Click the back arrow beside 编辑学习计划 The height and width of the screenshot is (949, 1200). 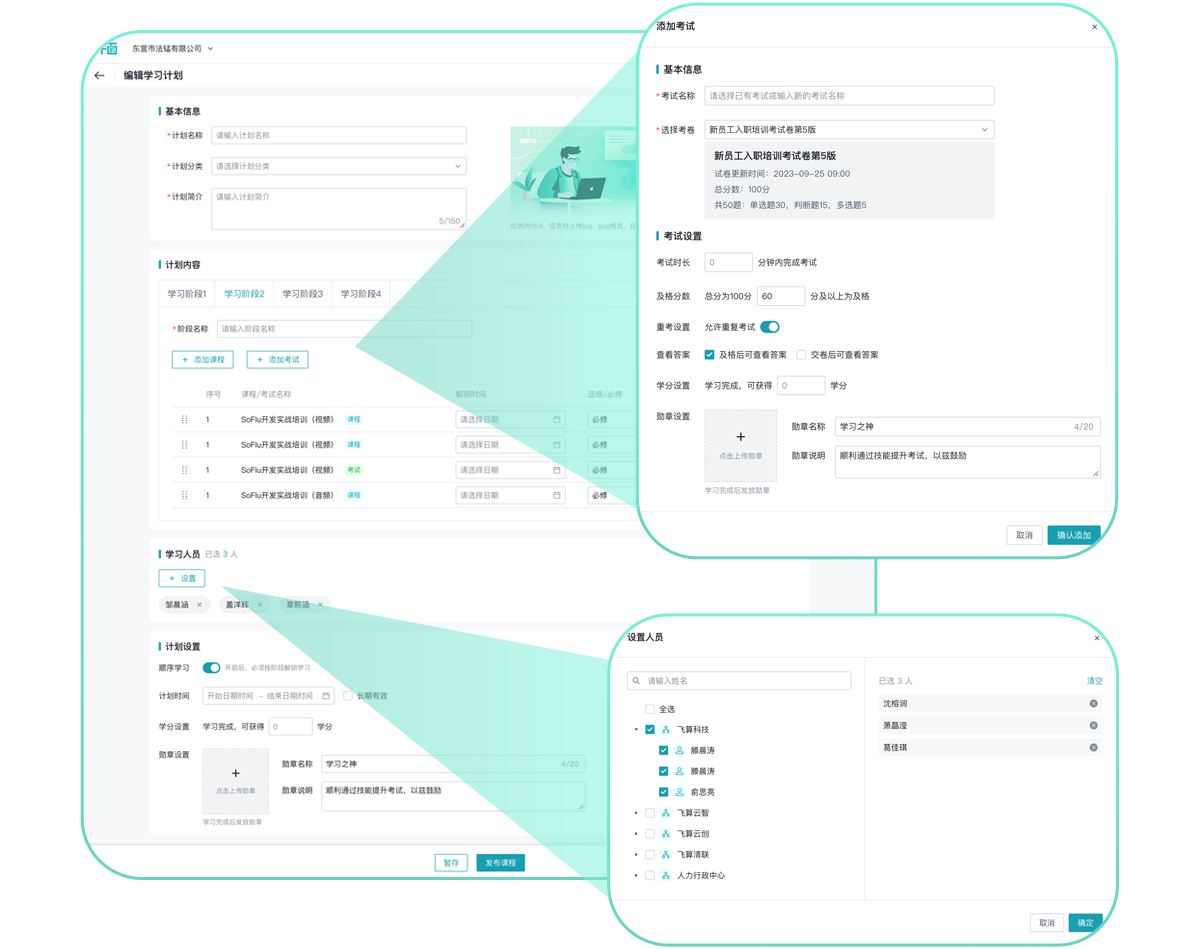pos(99,76)
